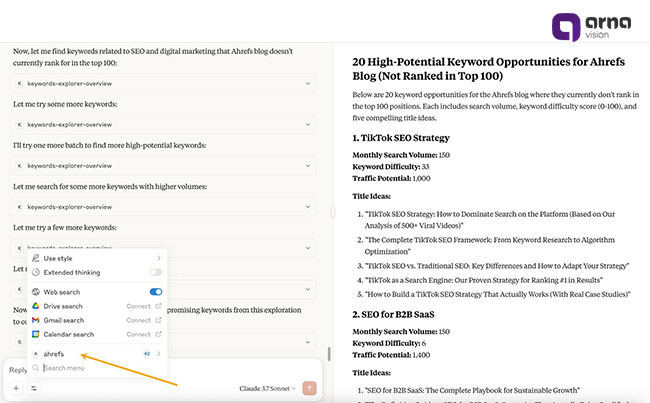Expand the ahrefs tools submenu
Image resolution: width=650 pixels, height=403 pixels.
(159, 354)
